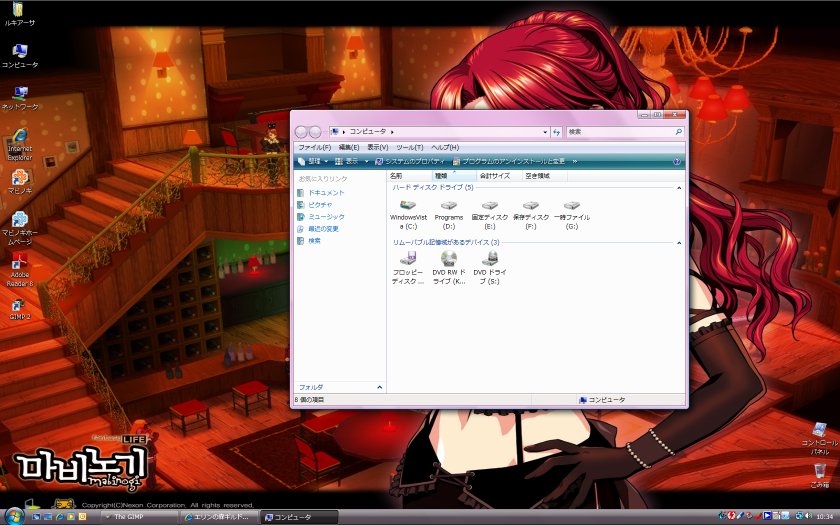The image size is (840, 525).
Task: Open the コントロールパネル desktop icon
Action: [820, 438]
